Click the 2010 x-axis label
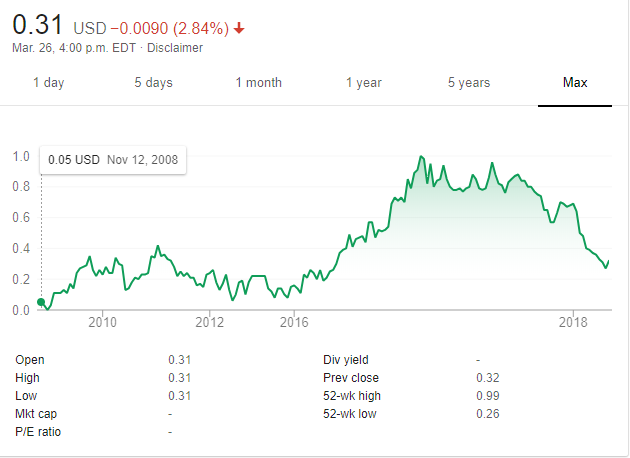This screenshot has width=630, height=458. (x=102, y=322)
